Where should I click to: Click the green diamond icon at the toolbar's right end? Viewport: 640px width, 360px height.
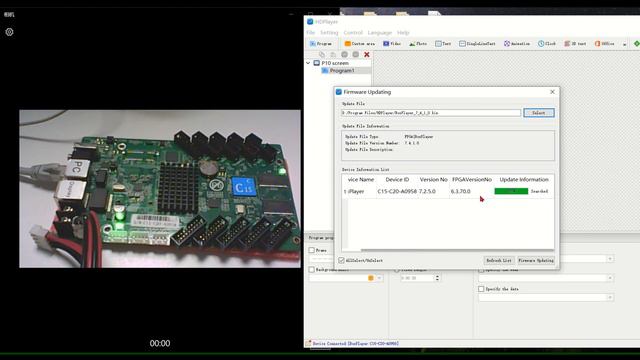[x=636, y=43]
